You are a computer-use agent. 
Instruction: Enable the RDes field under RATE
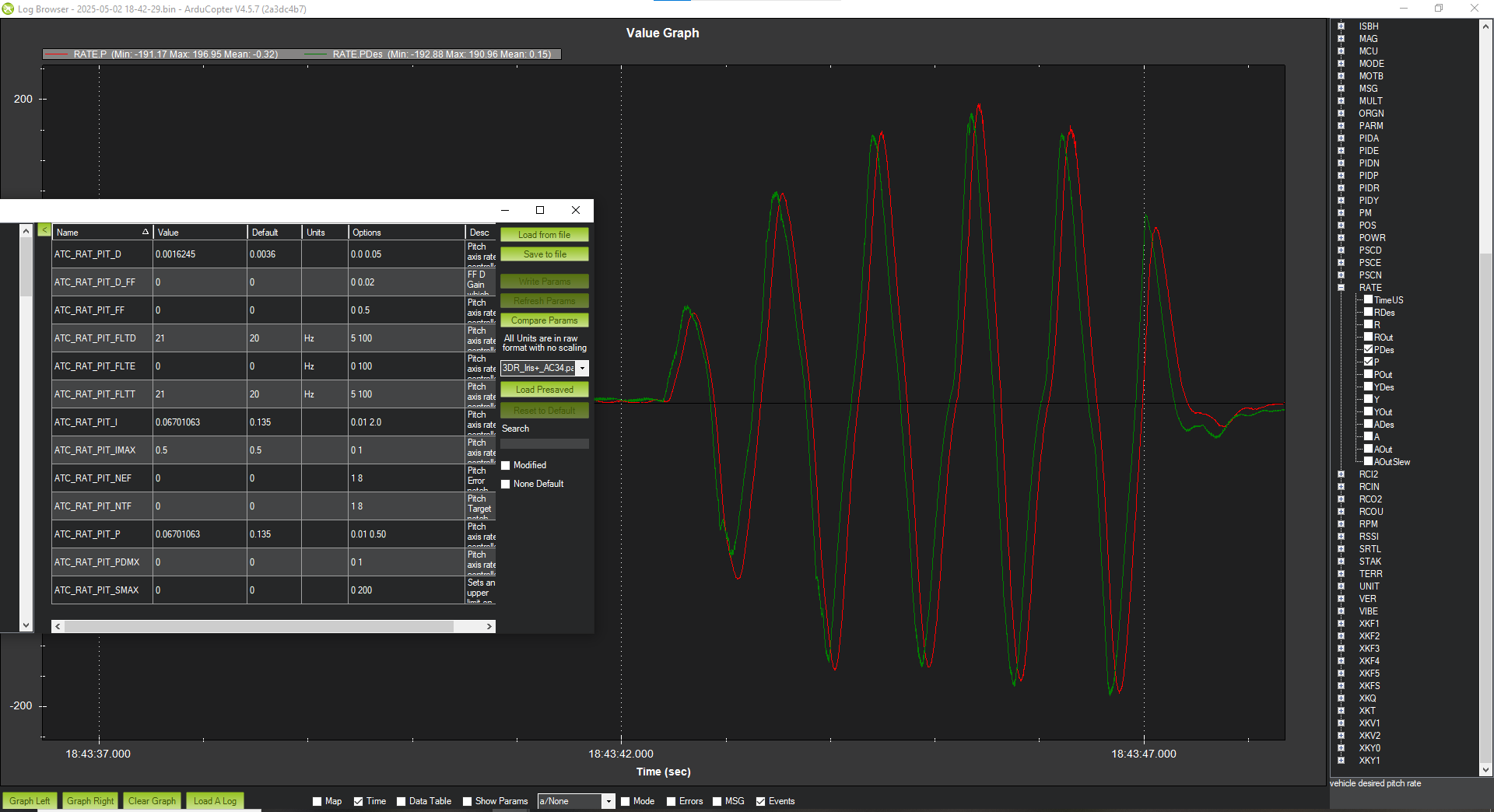point(1369,312)
